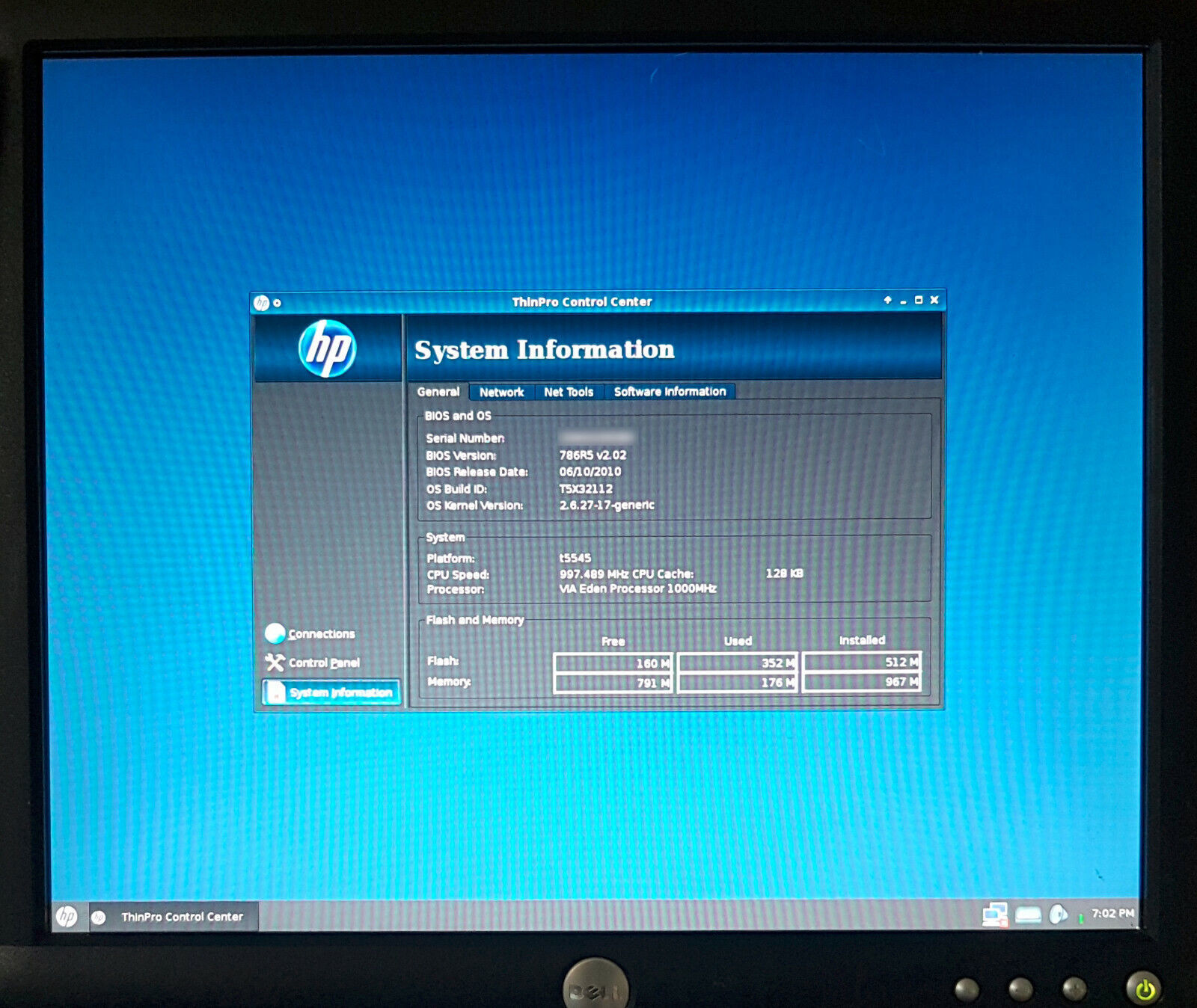The image size is (1197, 1008).
Task: Click the sticky dot button in title bar
Action: [x=278, y=303]
